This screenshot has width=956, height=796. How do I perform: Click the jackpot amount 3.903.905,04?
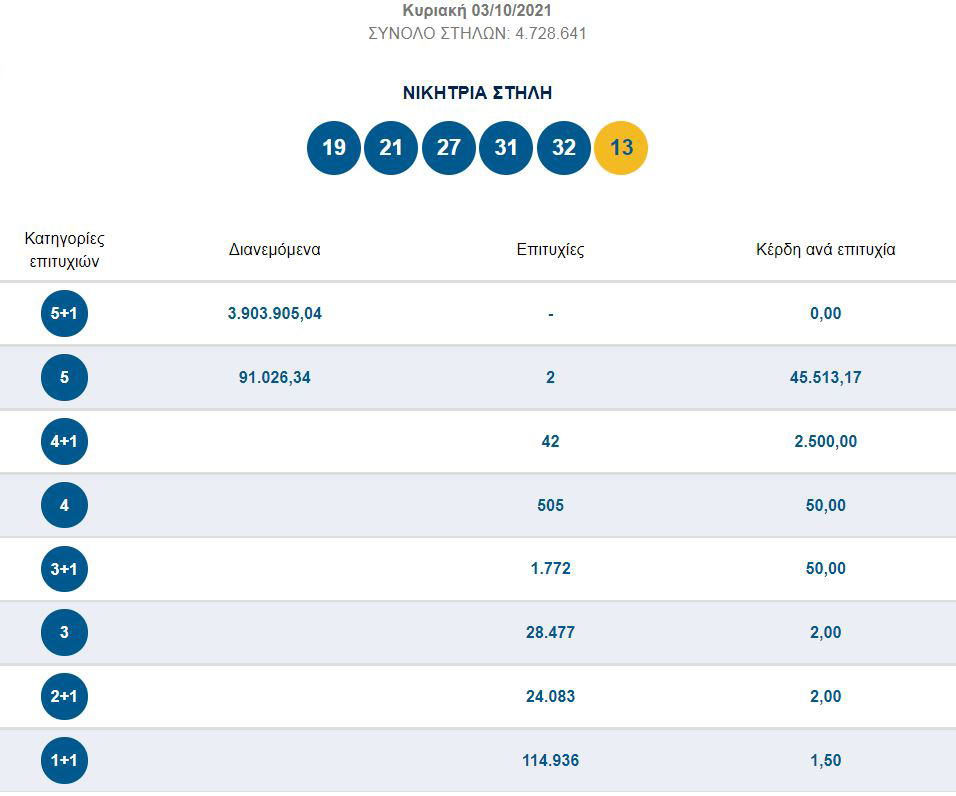point(274,313)
